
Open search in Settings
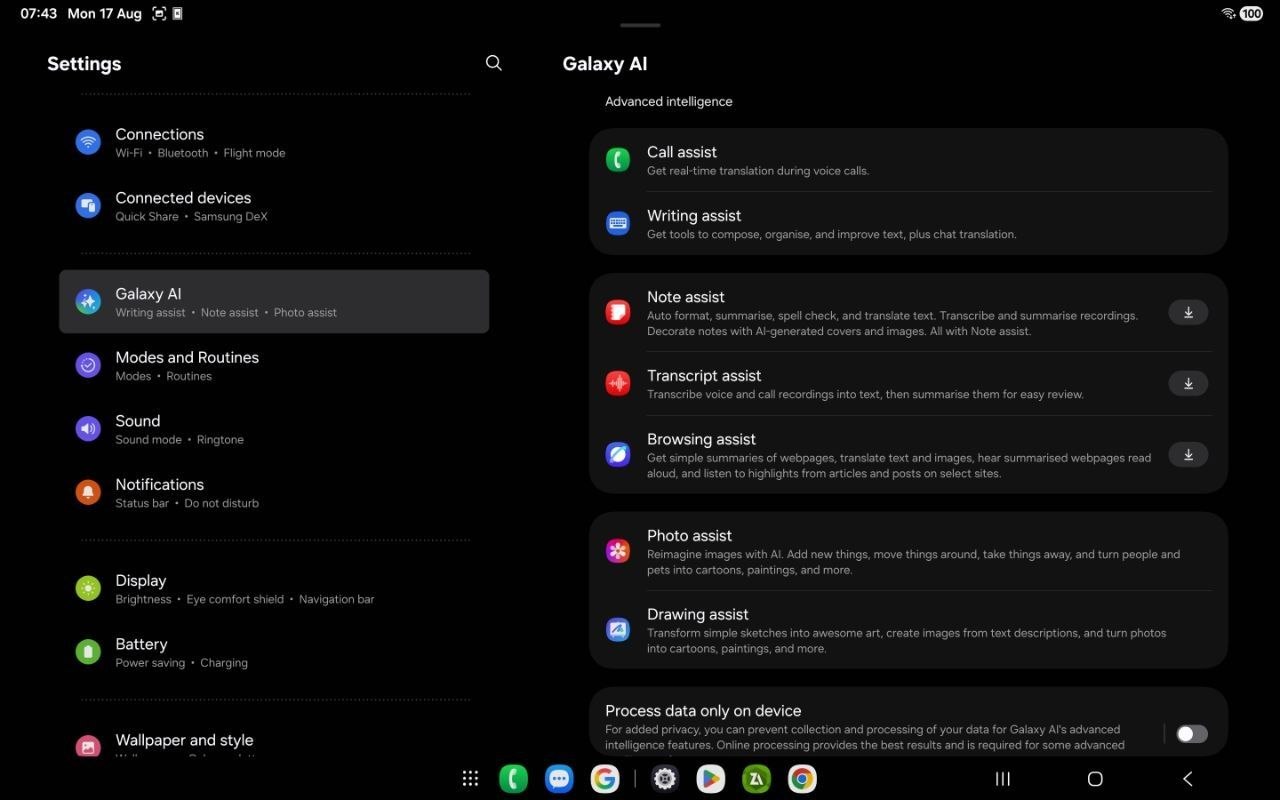pos(493,63)
